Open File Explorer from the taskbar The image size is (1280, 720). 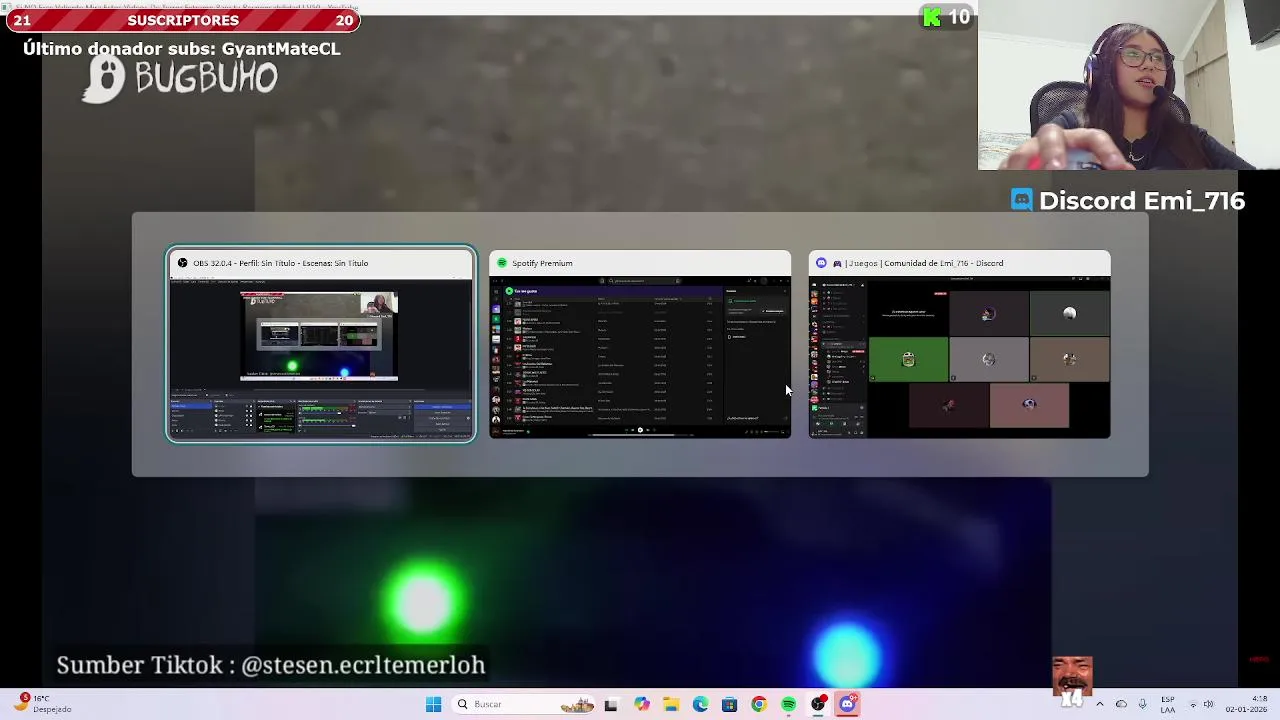[x=671, y=704]
